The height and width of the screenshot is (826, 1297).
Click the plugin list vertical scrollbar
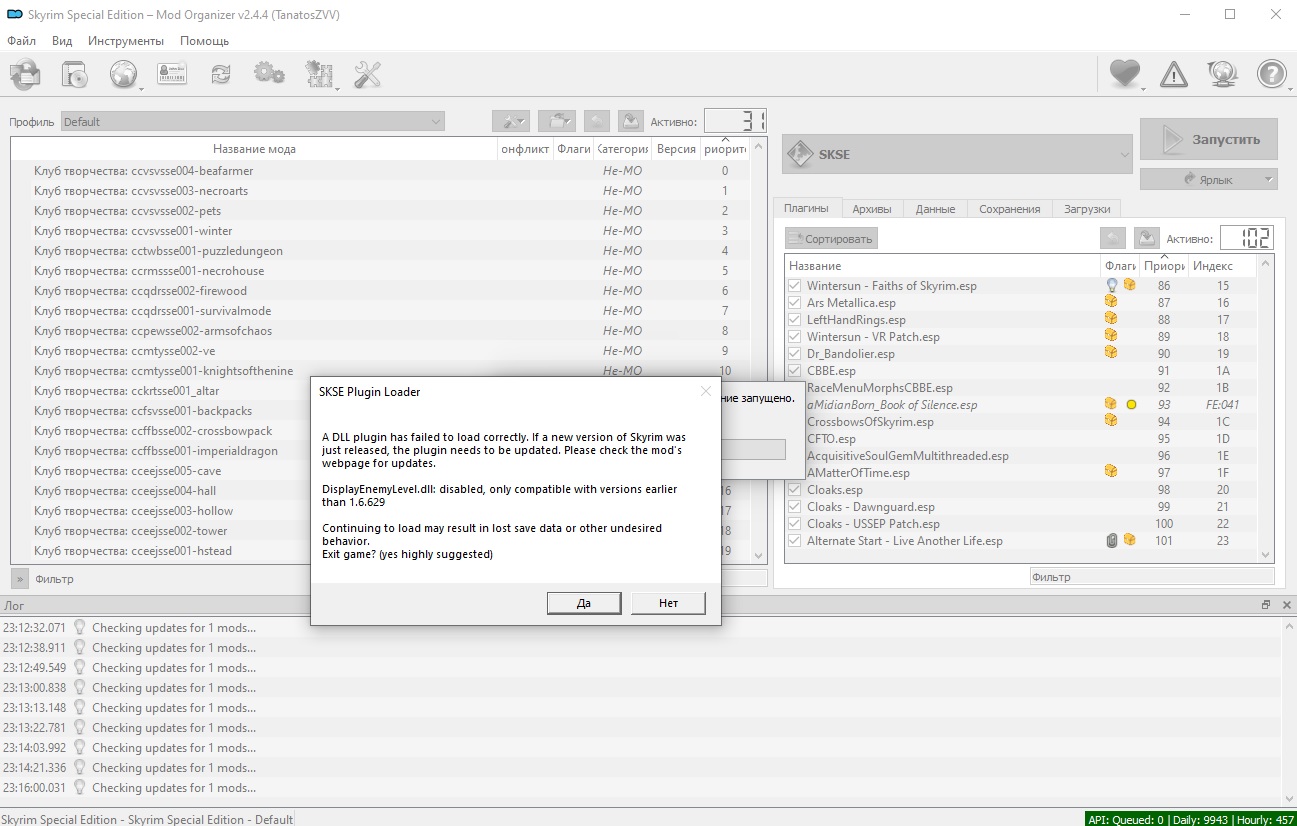[1266, 410]
